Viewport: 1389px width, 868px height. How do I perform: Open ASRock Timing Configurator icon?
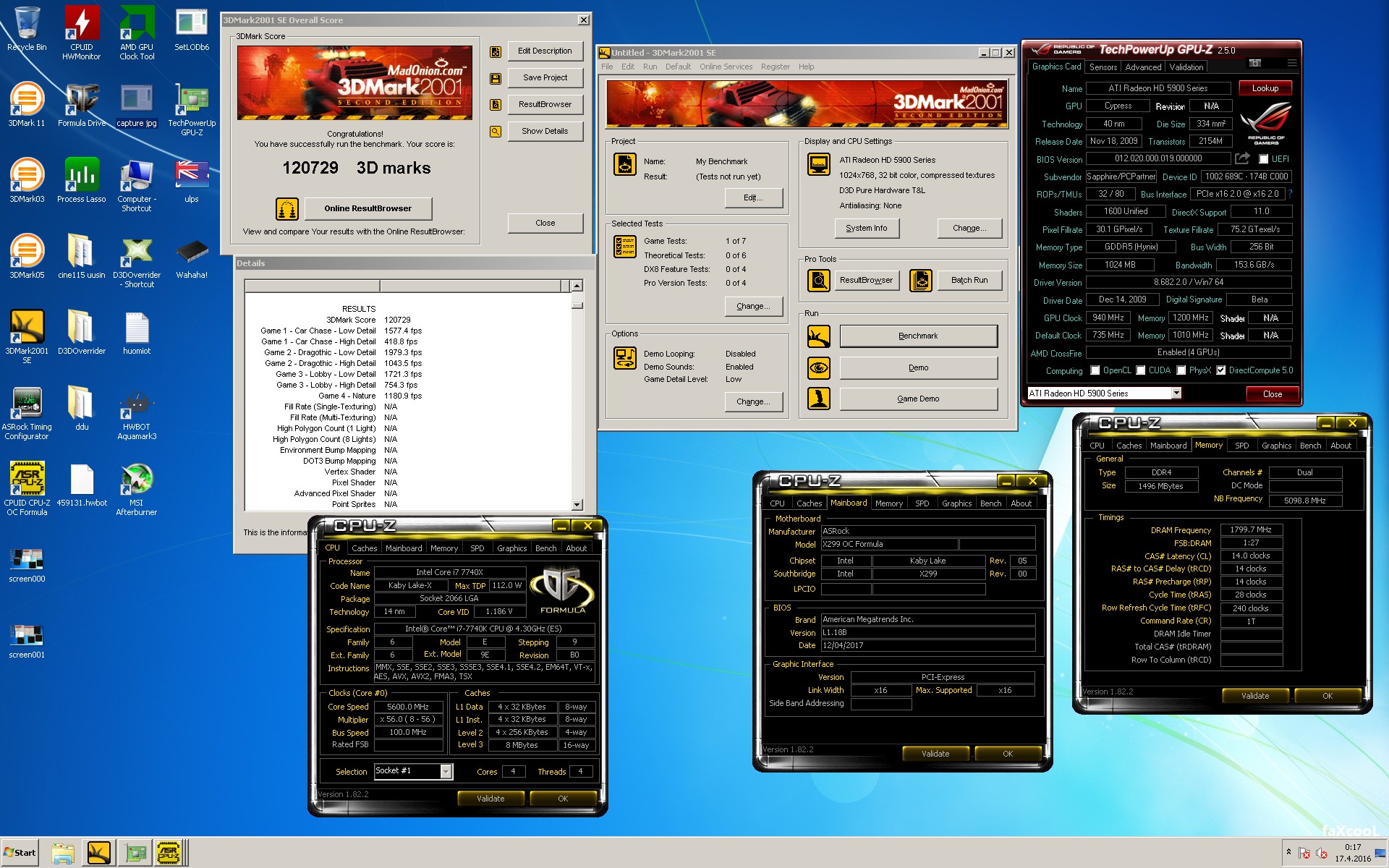27,412
